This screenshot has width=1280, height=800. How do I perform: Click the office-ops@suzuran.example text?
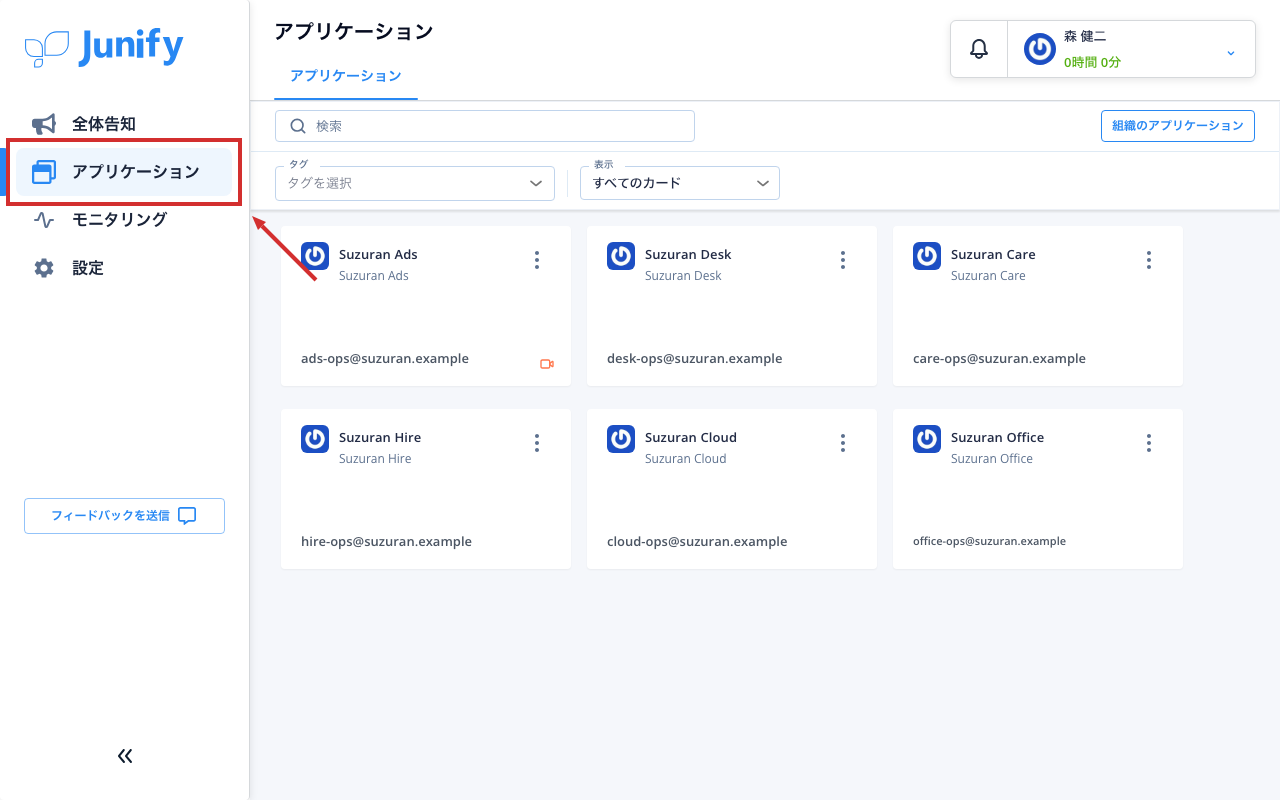click(989, 541)
